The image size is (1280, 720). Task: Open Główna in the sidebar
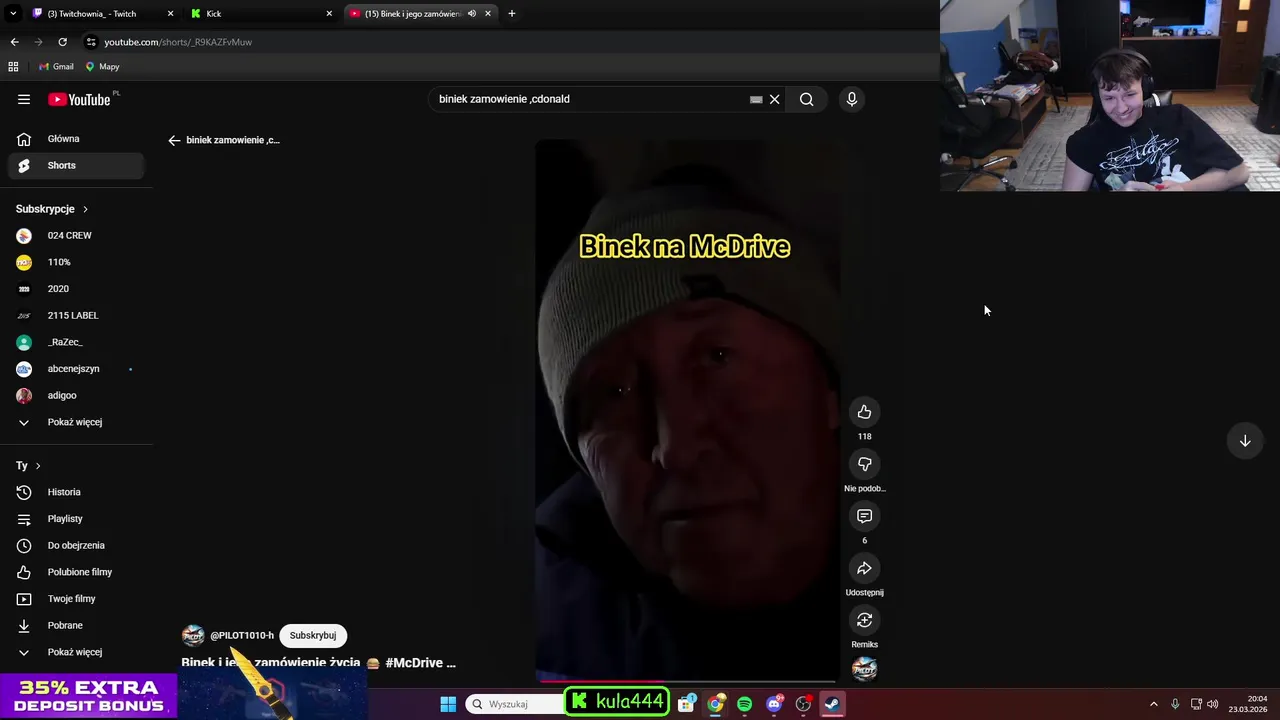[76, 139]
